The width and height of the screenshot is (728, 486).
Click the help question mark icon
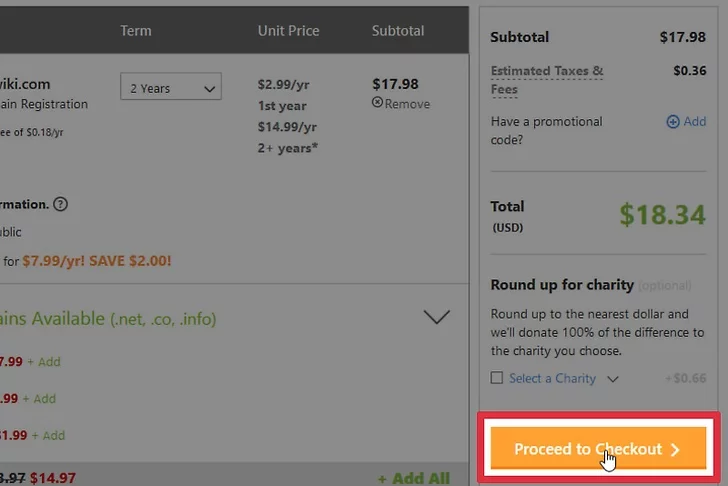pyautogui.click(x=60, y=204)
